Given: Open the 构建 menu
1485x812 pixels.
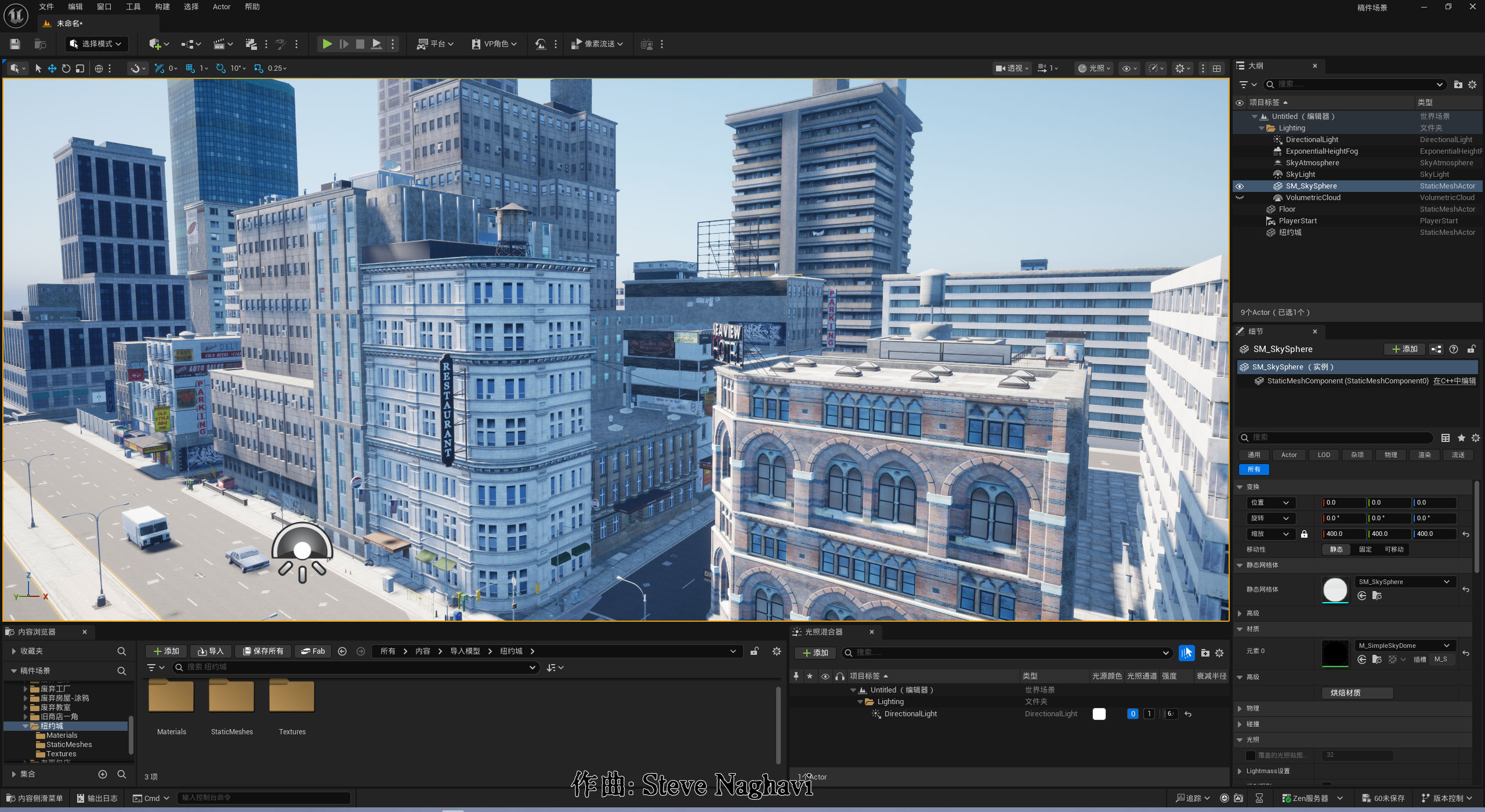Looking at the screenshot, I should [x=162, y=7].
